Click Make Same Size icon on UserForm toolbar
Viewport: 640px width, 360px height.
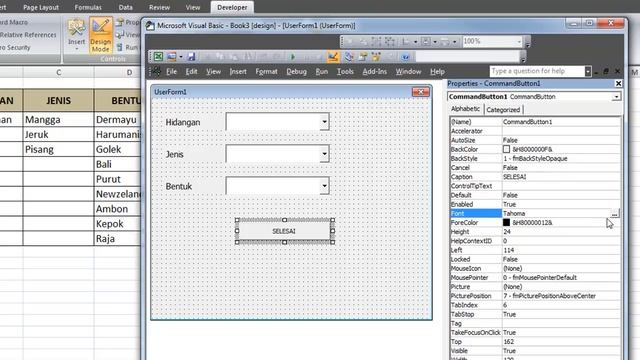point(445,41)
